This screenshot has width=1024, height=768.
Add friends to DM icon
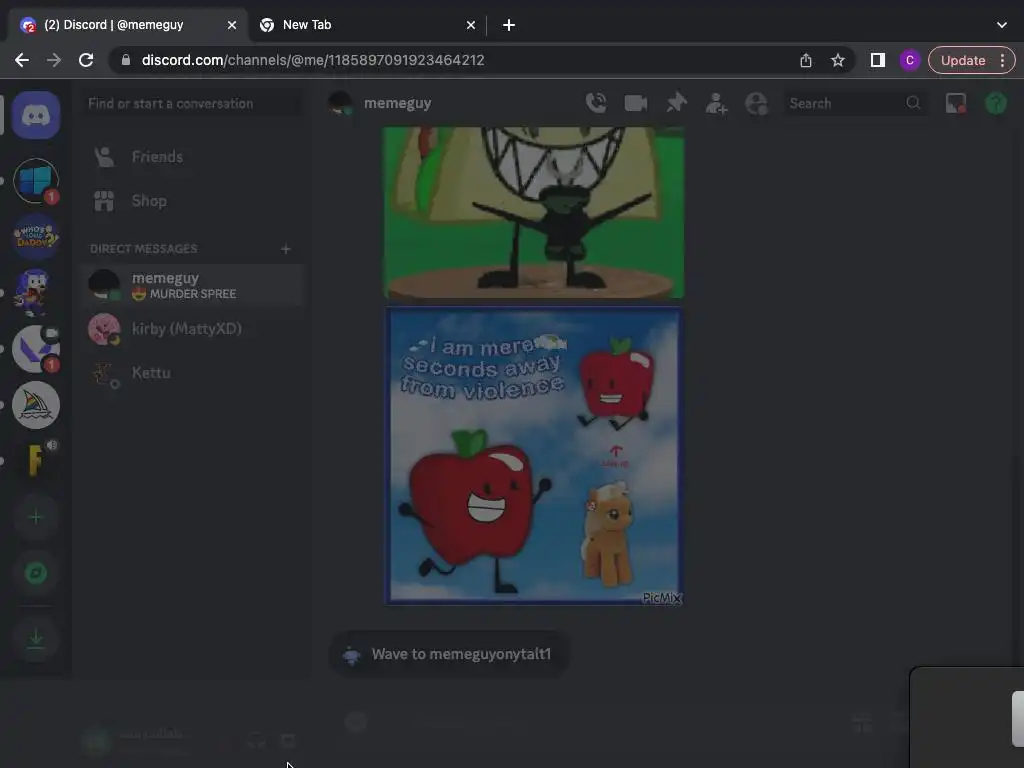point(716,103)
